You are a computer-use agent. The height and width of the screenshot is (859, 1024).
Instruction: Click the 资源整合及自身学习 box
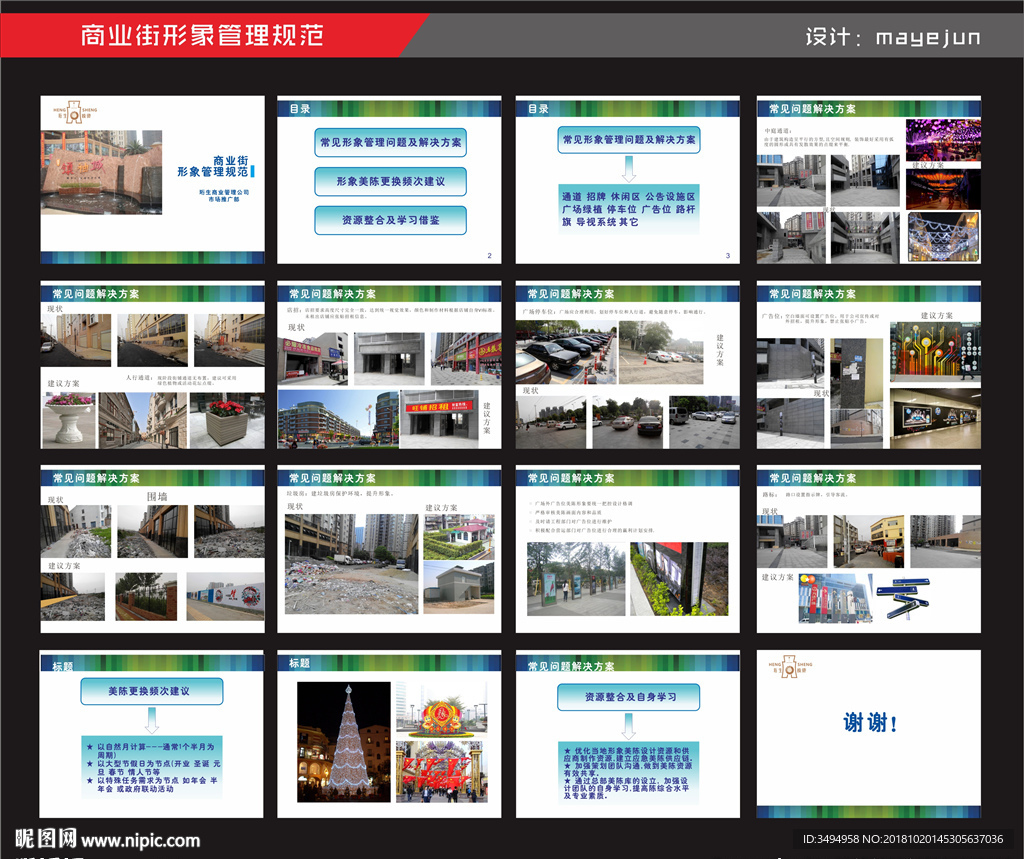coord(628,697)
